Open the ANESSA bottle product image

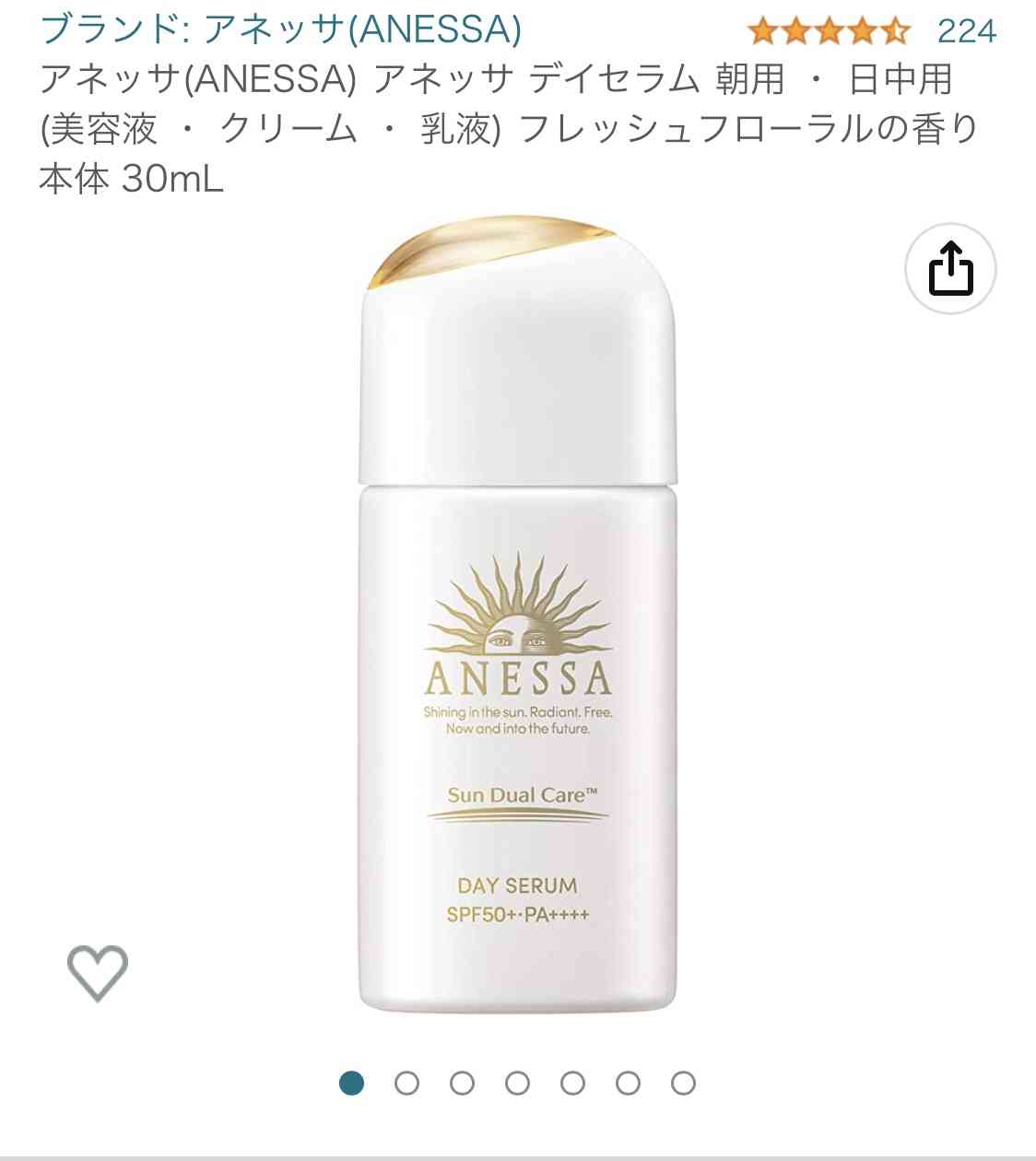pyautogui.click(x=517, y=617)
